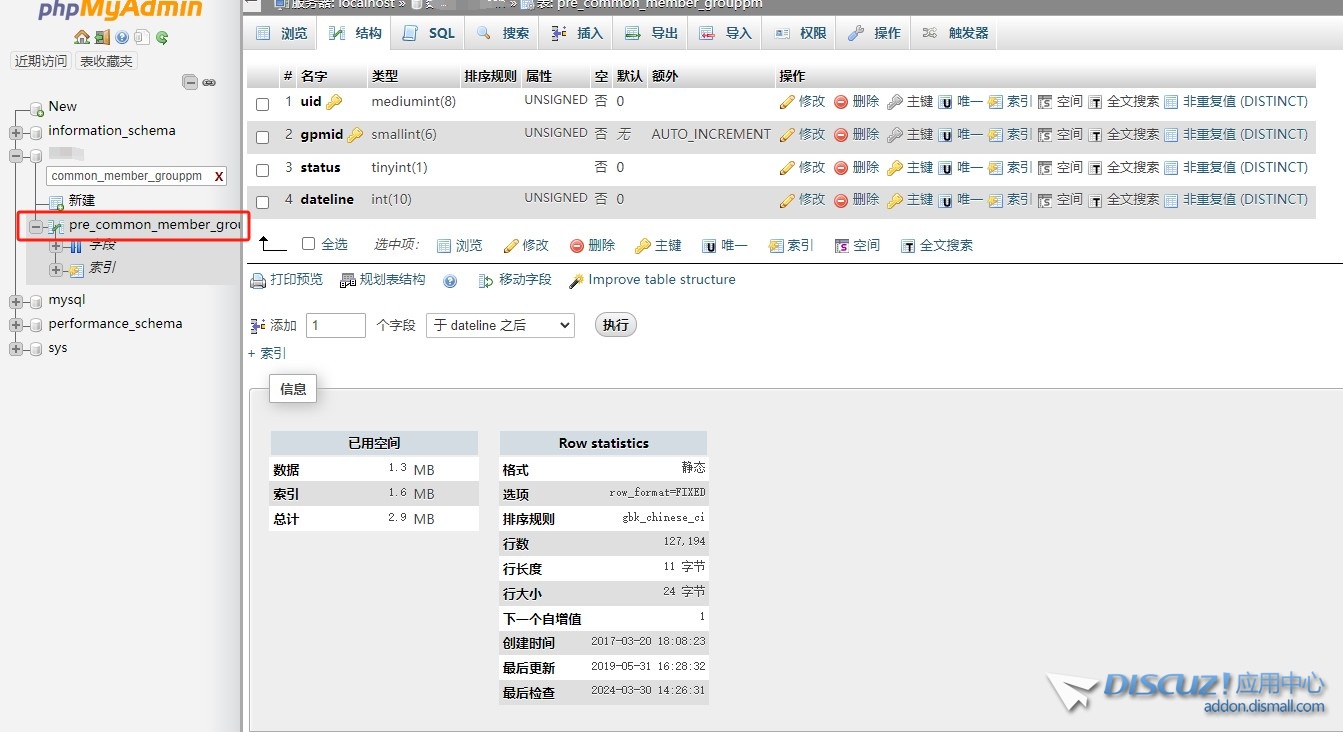Open the SQL tab
Image resolution: width=1343 pixels, height=732 pixels.
(x=428, y=34)
